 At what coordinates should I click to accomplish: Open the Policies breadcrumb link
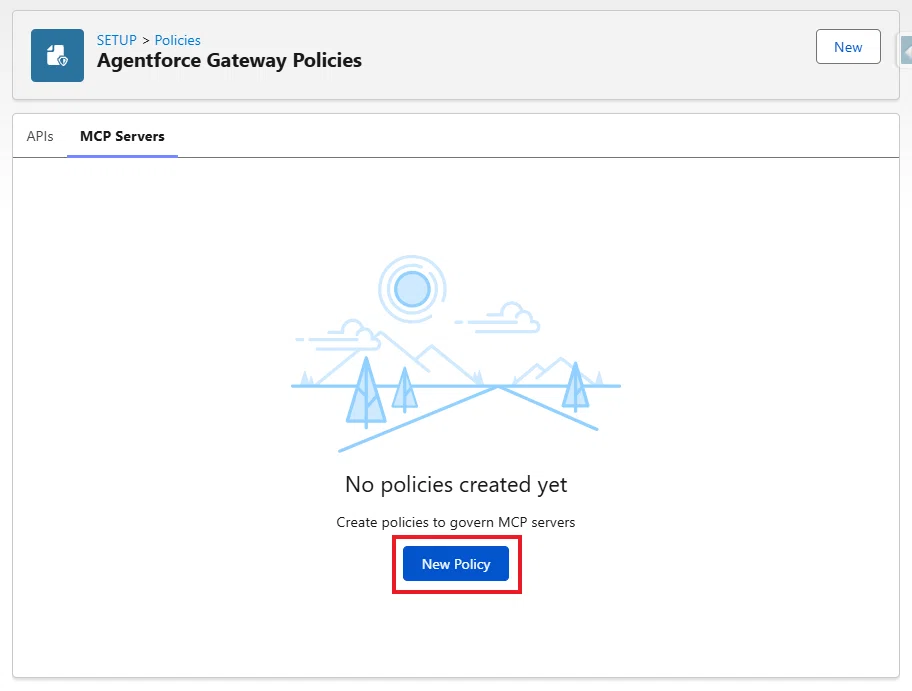click(x=177, y=40)
